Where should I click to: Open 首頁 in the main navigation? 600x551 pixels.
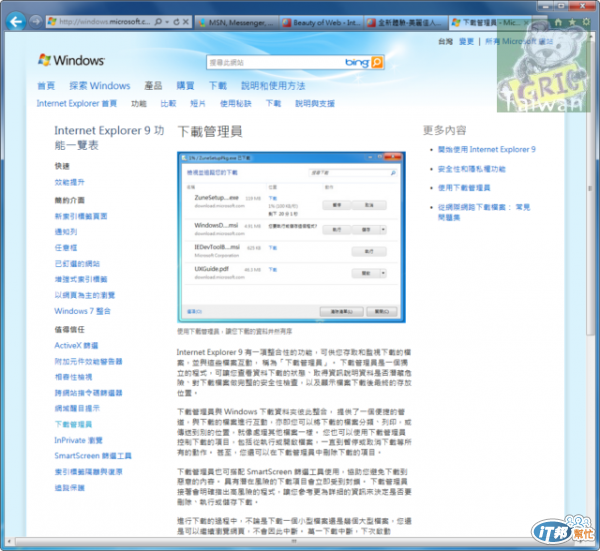[46, 86]
